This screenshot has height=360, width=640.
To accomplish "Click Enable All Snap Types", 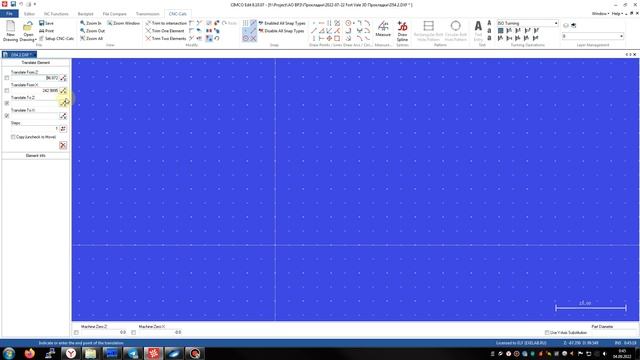I will 282,23.
